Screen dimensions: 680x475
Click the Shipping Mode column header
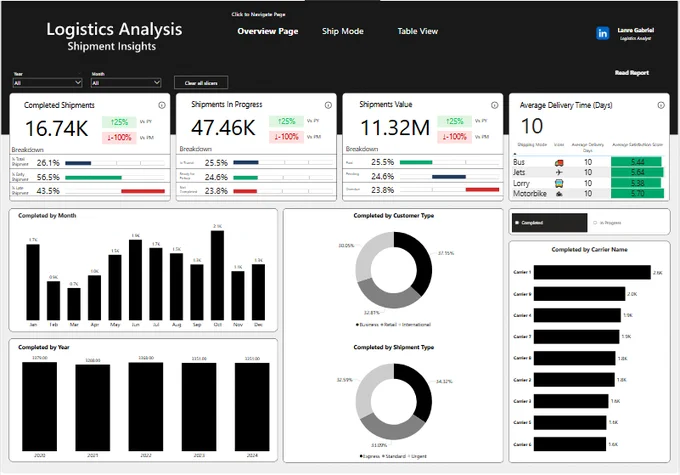click(x=532, y=145)
